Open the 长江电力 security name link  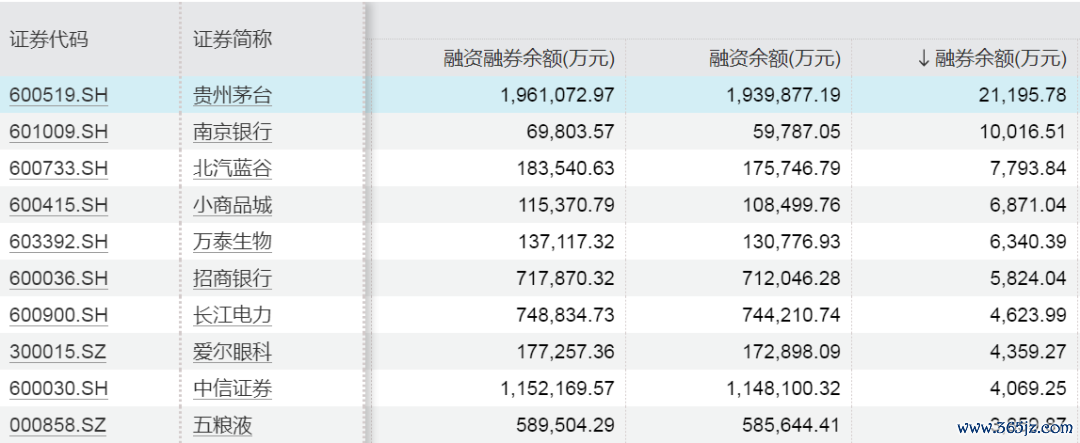pyautogui.click(x=232, y=315)
